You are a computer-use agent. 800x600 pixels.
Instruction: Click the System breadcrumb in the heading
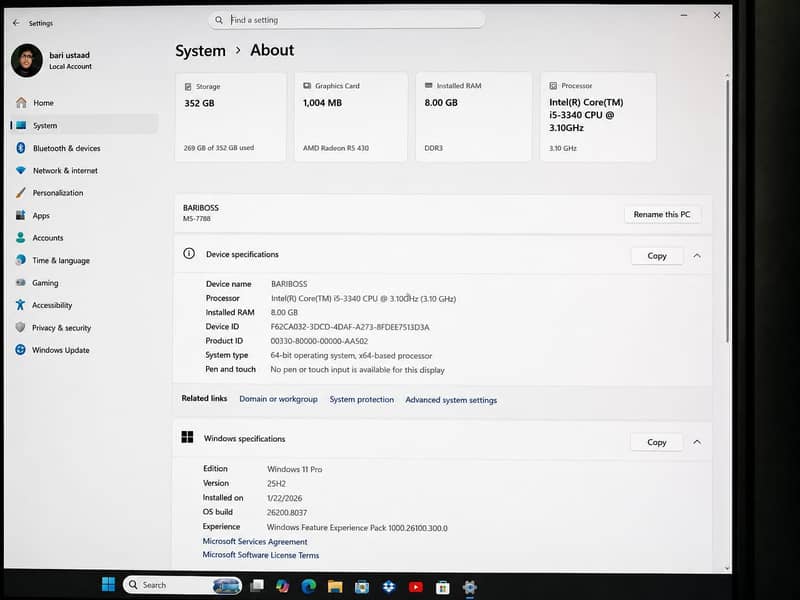(201, 51)
